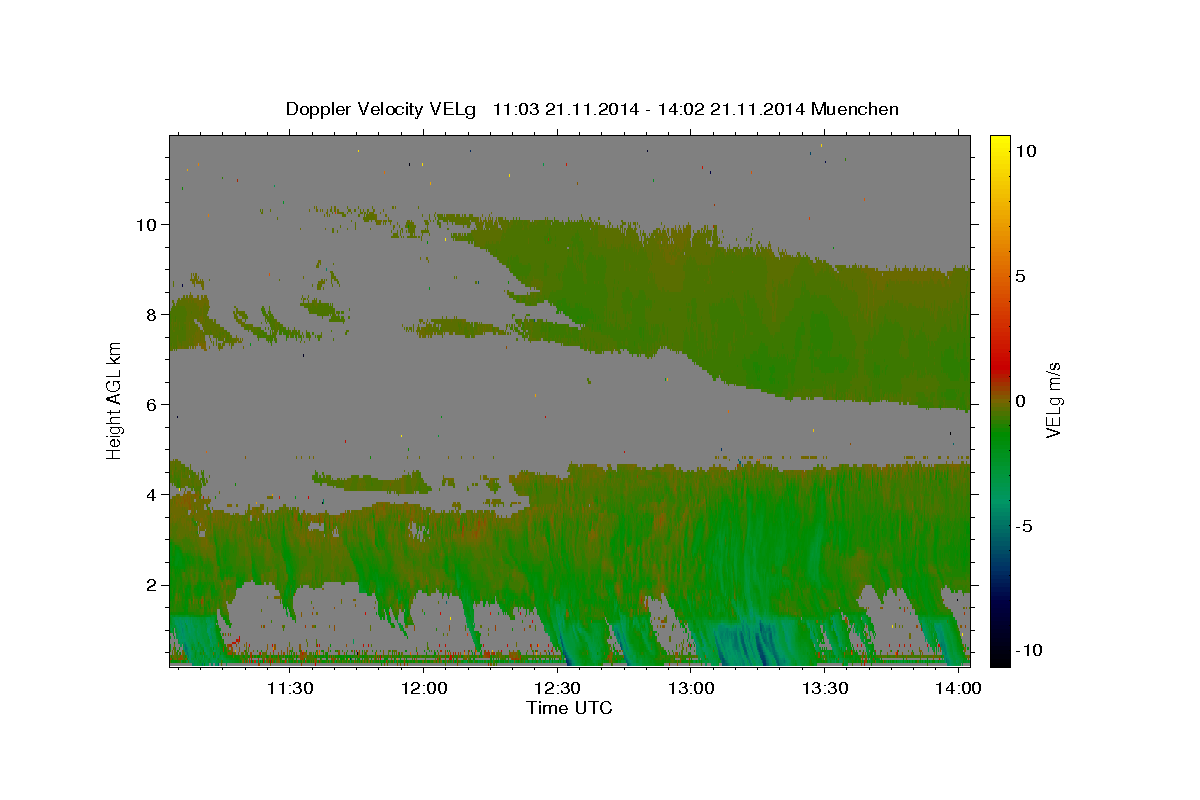Screen dimensions: 1200x800
Task: Click the 'Time UTC' axis title
Action: coord(569,709)
